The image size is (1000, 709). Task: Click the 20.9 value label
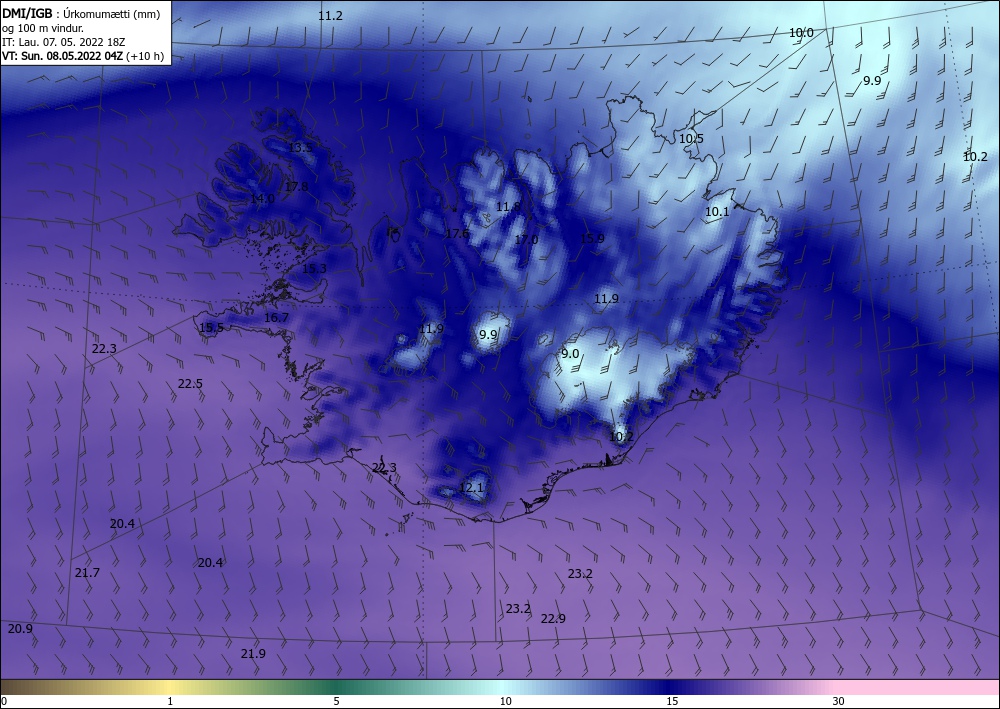(x=20, y=629)
